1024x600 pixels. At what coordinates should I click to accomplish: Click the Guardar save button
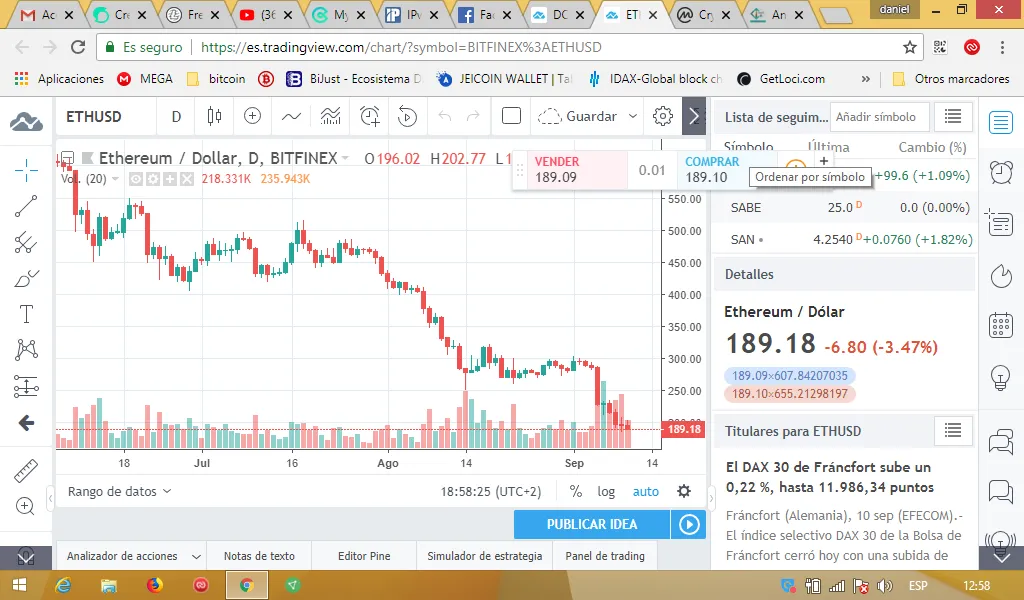[x=577, y=116]
